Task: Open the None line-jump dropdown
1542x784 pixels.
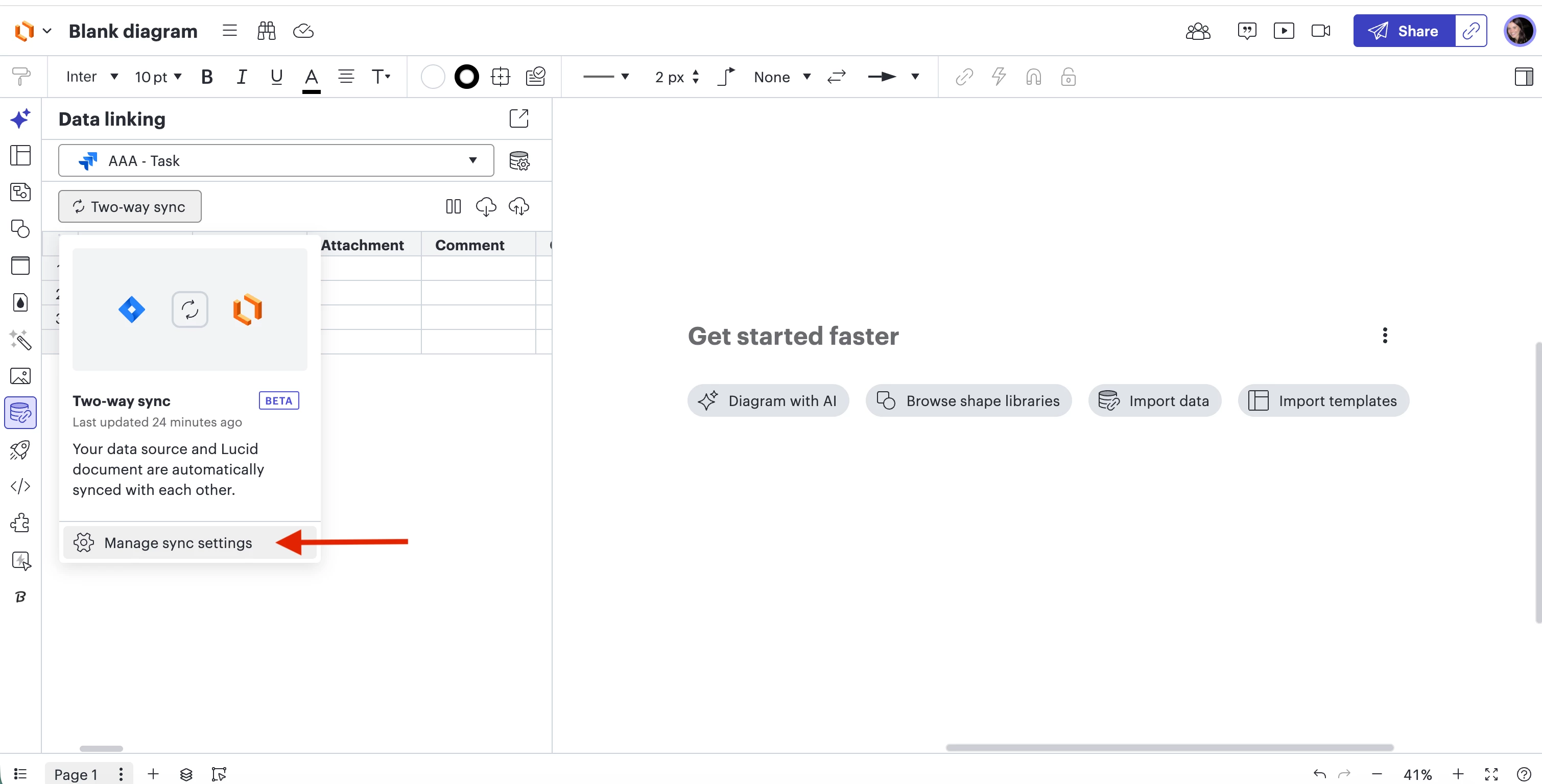Action: (x=782, y=77)
